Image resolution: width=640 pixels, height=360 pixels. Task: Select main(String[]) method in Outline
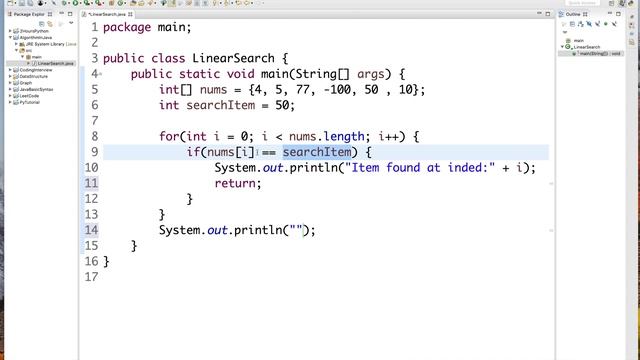[x=597, y=53]
